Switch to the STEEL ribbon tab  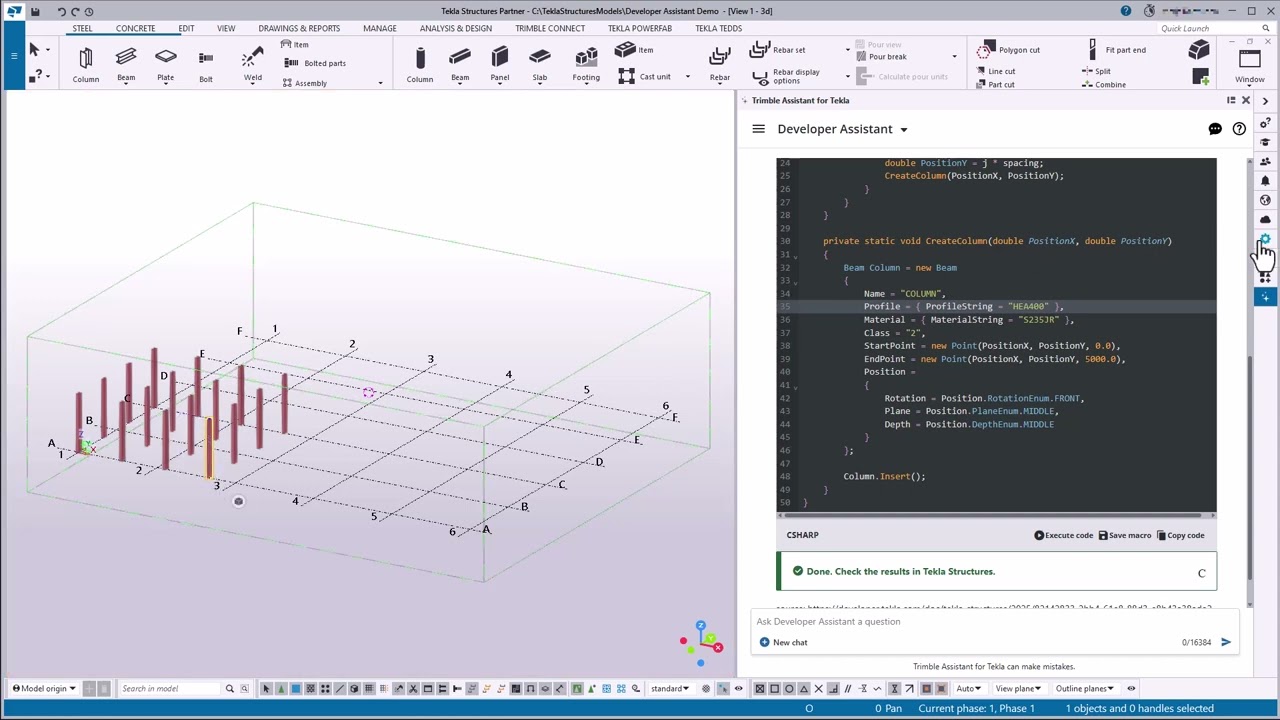[82, 28]
